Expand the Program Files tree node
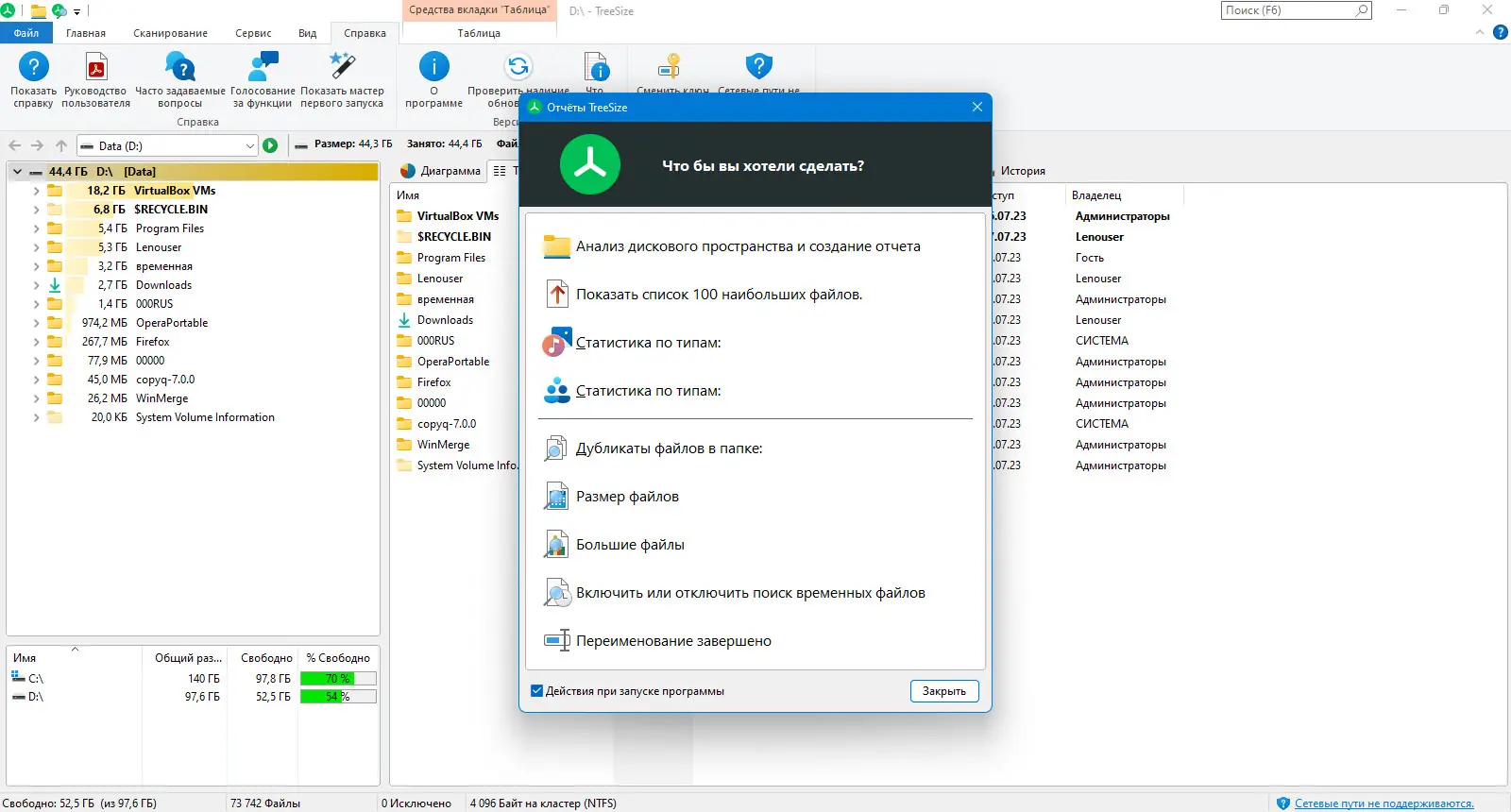 coord(37,228)
